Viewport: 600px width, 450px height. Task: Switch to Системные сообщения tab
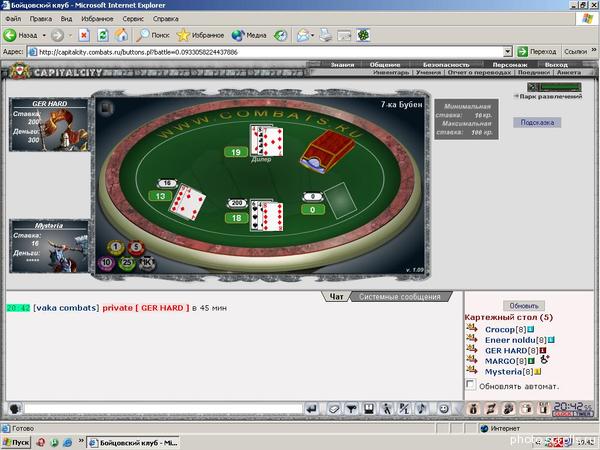click(399, 297)
